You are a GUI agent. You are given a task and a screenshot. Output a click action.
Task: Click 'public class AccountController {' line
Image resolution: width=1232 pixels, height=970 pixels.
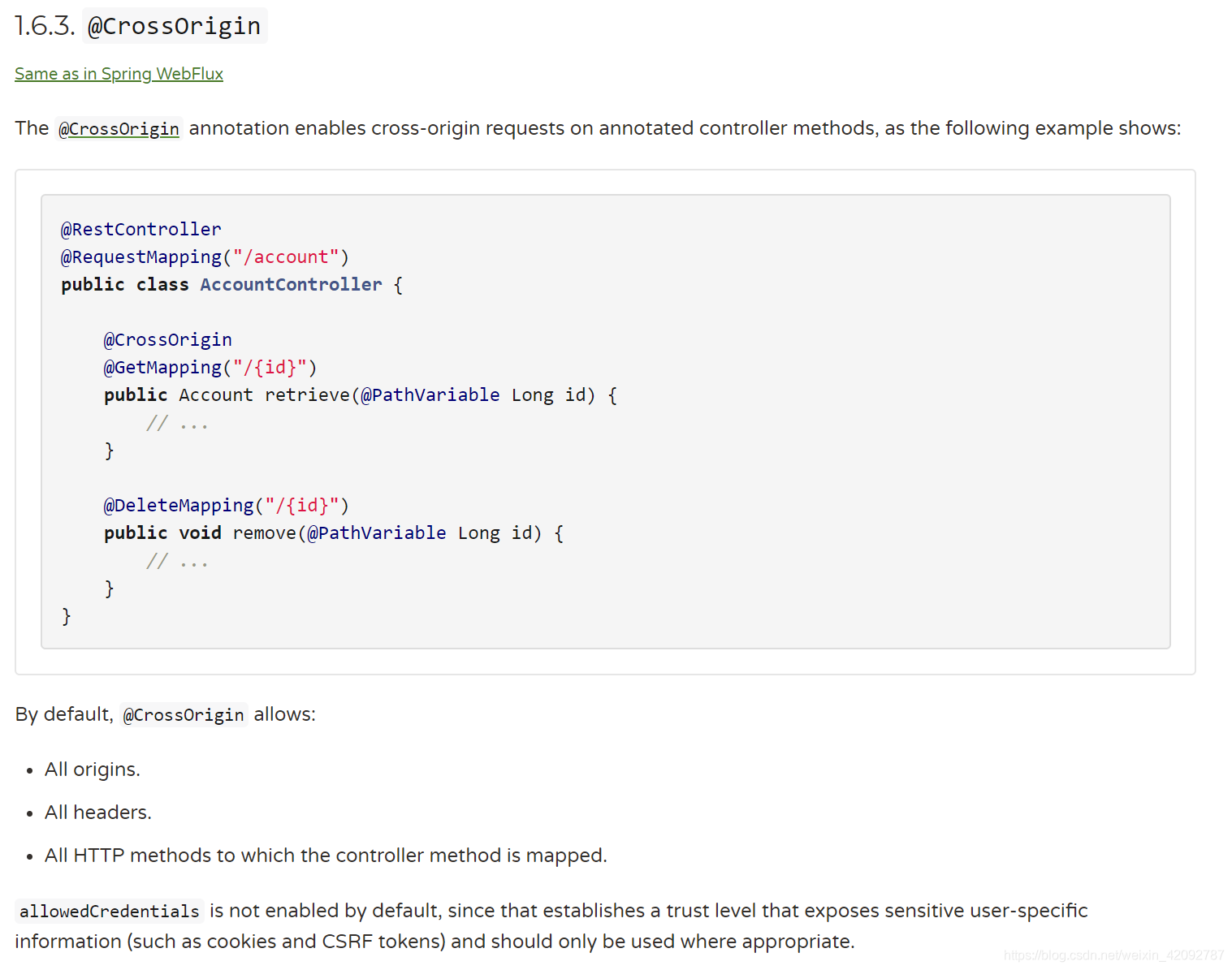tap(231, 285)
